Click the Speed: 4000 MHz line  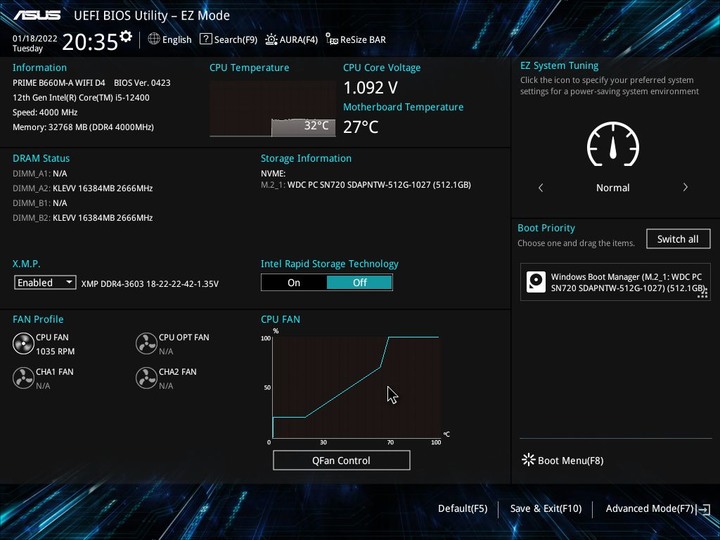tap(45, 112)
